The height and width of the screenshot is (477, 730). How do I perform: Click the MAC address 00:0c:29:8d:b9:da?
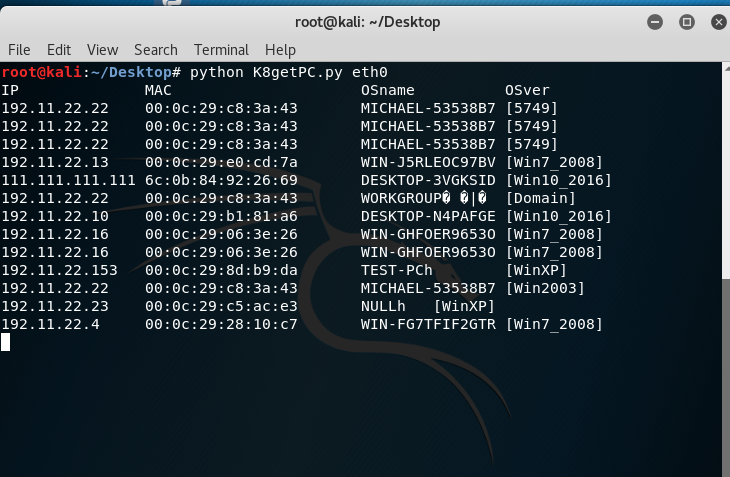221,271
